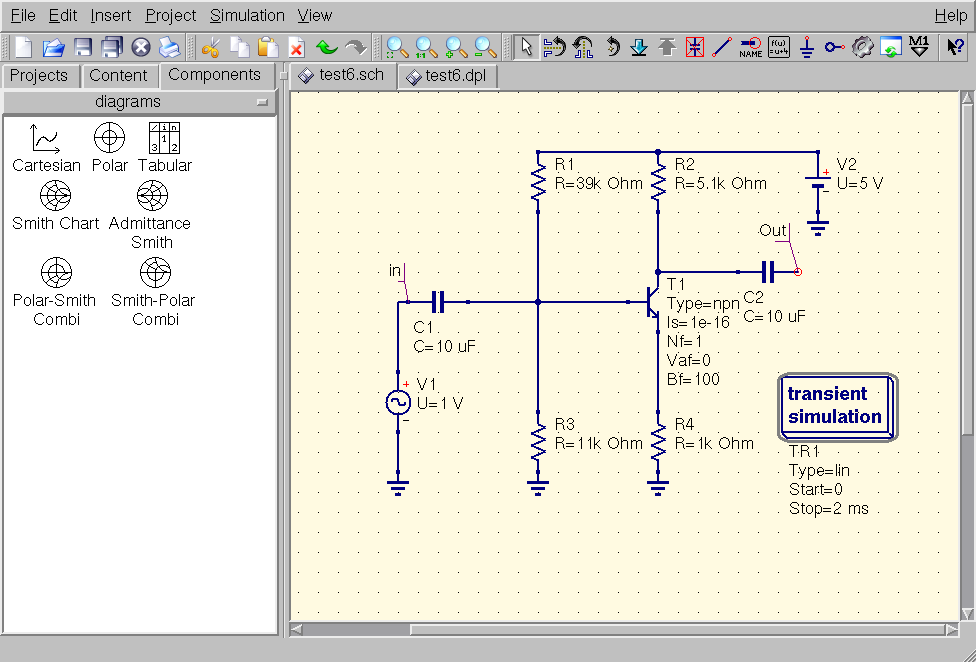The height and width of the screenshot is (662, 976).
Task: Click the Save all documents icon
Action: click(x=112, y=47)
